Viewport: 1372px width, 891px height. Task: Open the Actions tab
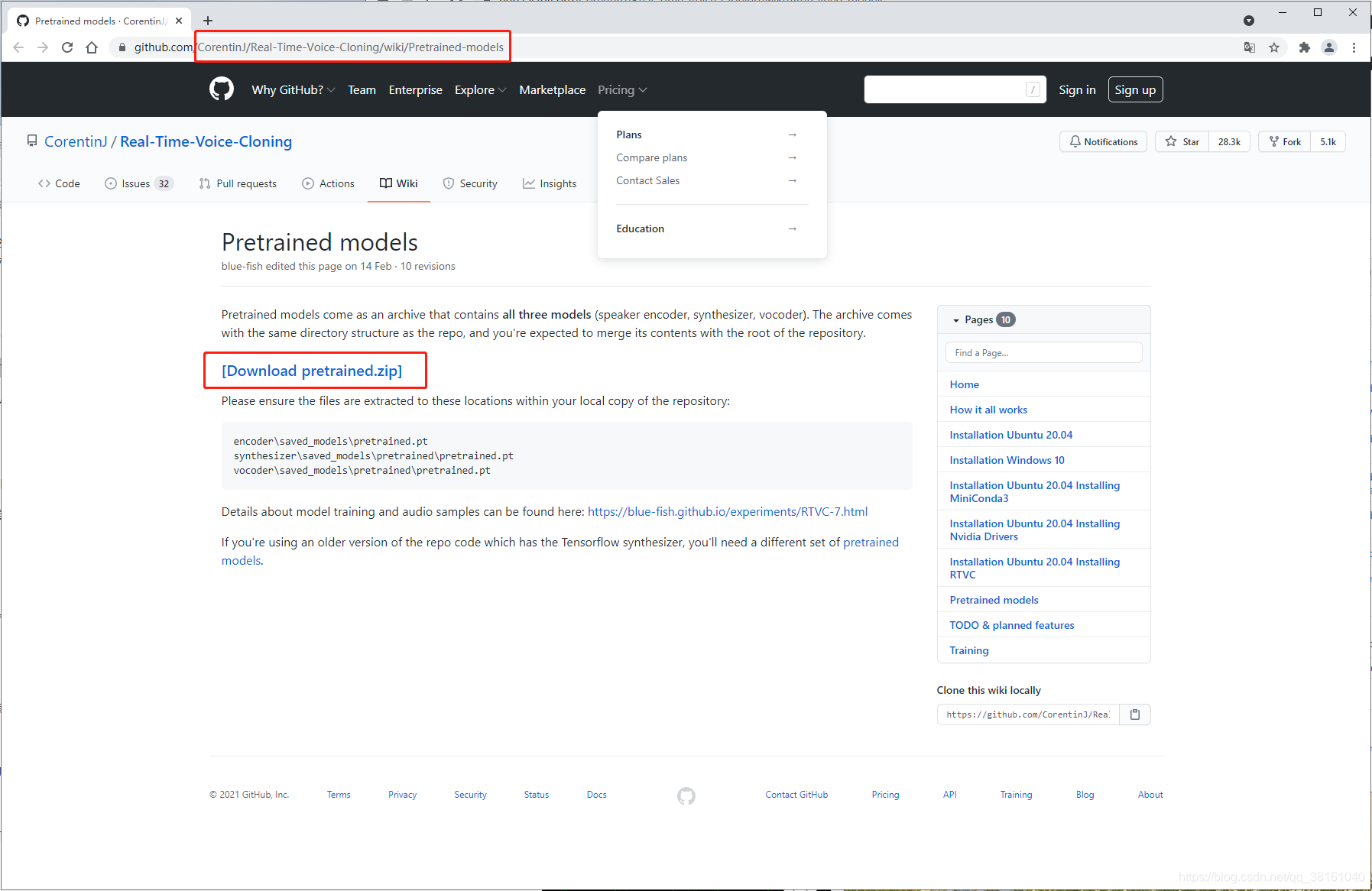[328, 183]
